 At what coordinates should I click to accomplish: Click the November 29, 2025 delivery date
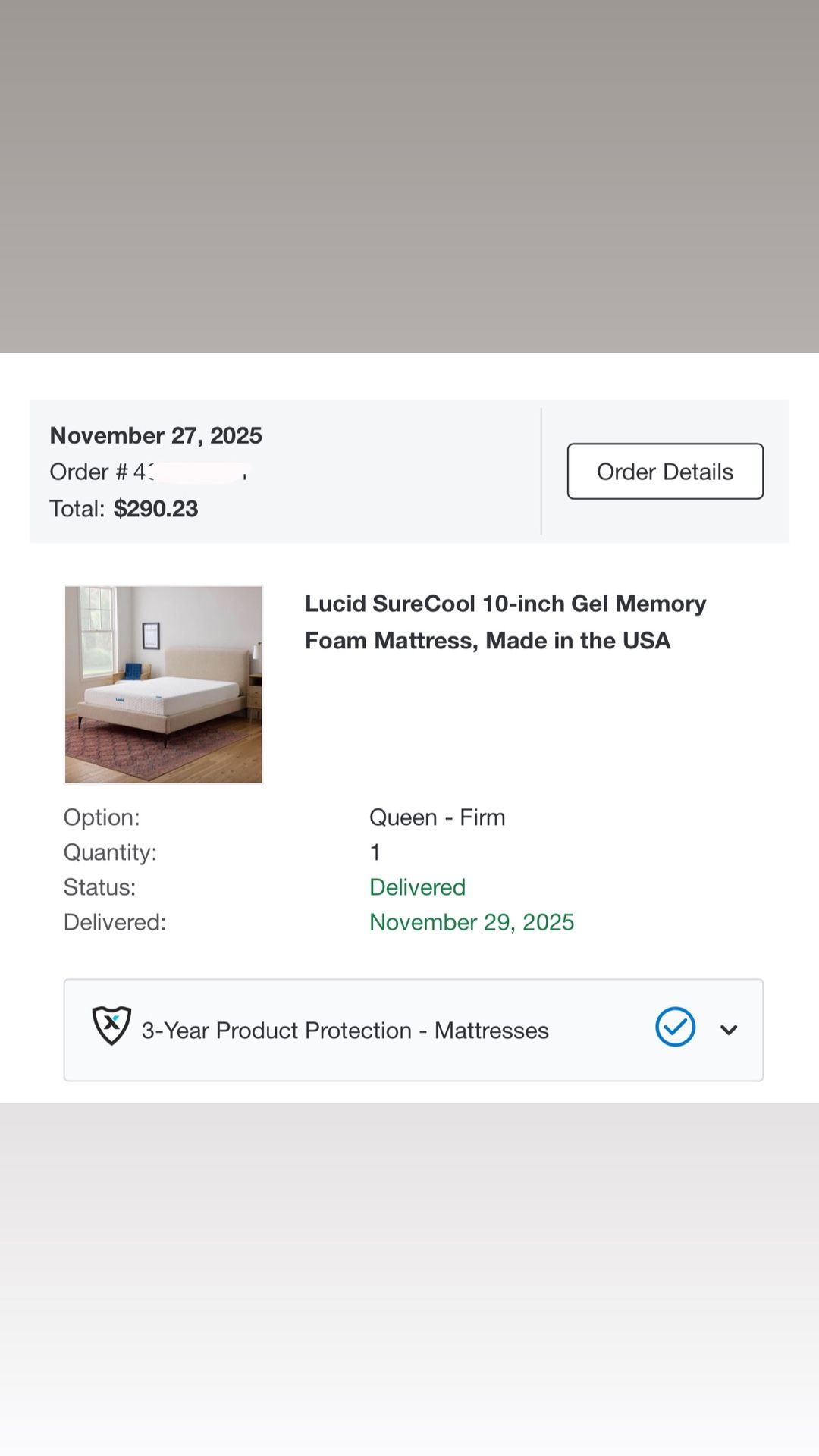point(472,922)
